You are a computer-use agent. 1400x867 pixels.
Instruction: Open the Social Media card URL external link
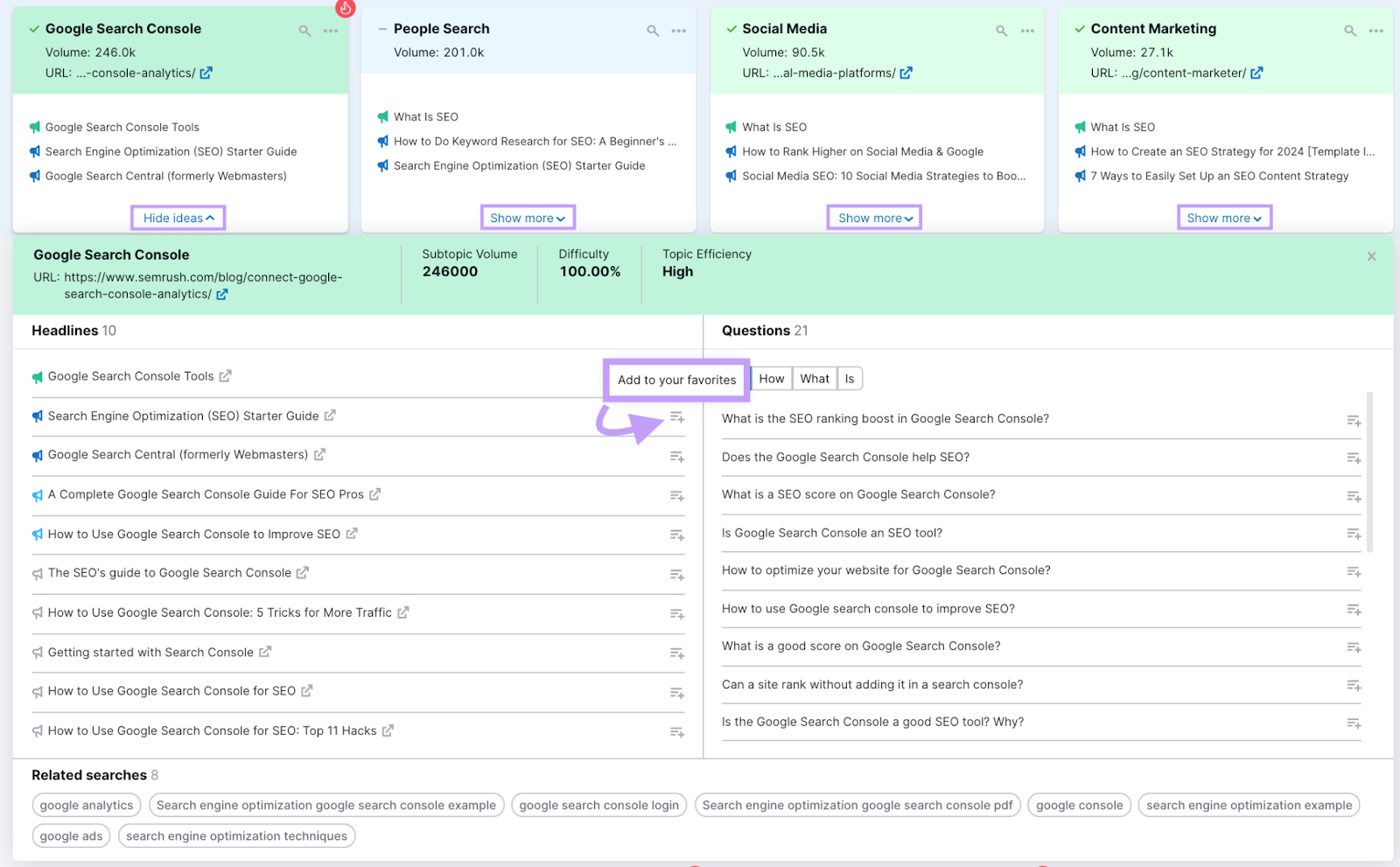pyautogui.click(x=906, y=73)
